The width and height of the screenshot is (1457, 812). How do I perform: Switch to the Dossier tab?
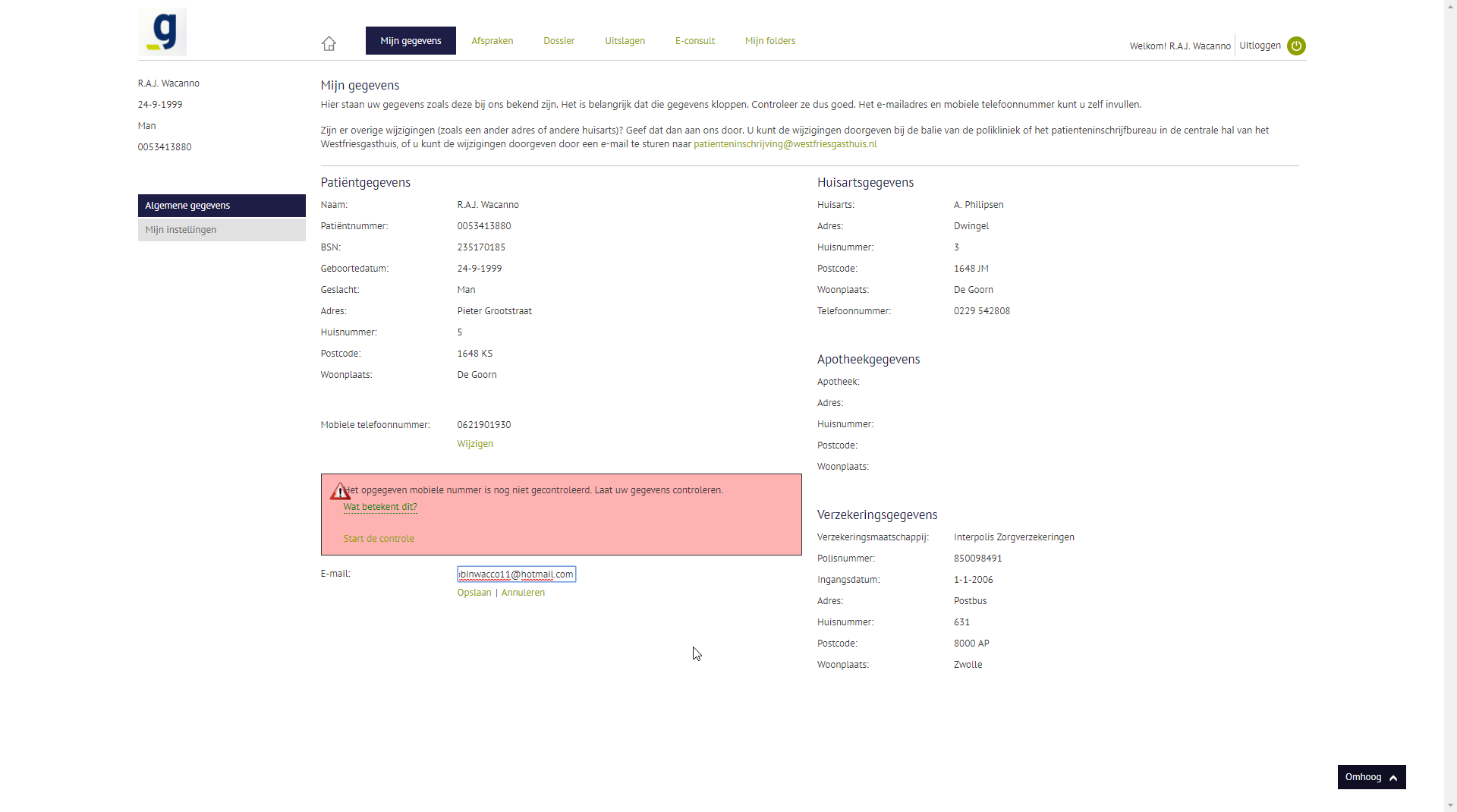pyautogui.click(x=559, y=41)
